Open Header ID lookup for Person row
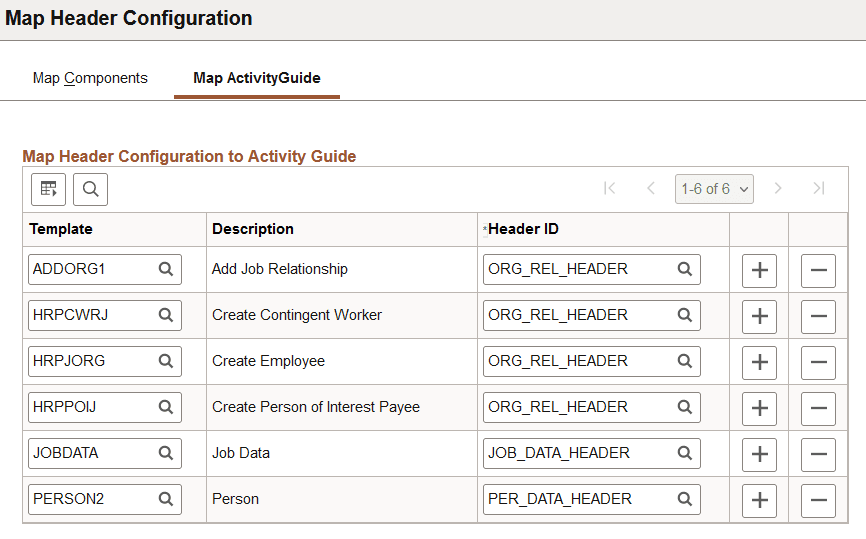The image size is (866, 539). pyautogui.click(x=685, y=499)
